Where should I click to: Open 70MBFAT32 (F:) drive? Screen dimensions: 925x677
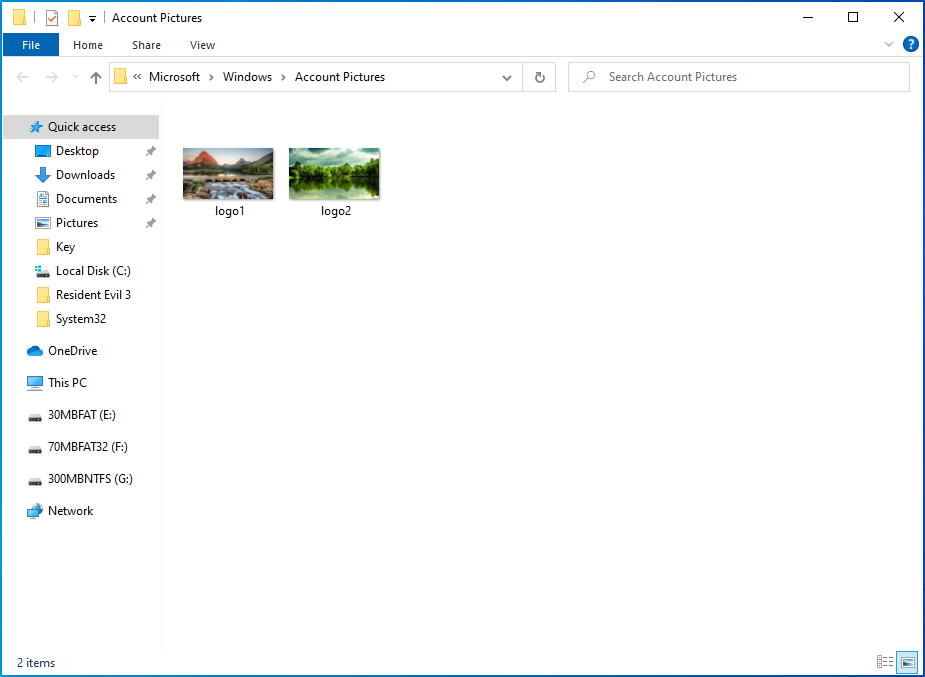(87, 447)
